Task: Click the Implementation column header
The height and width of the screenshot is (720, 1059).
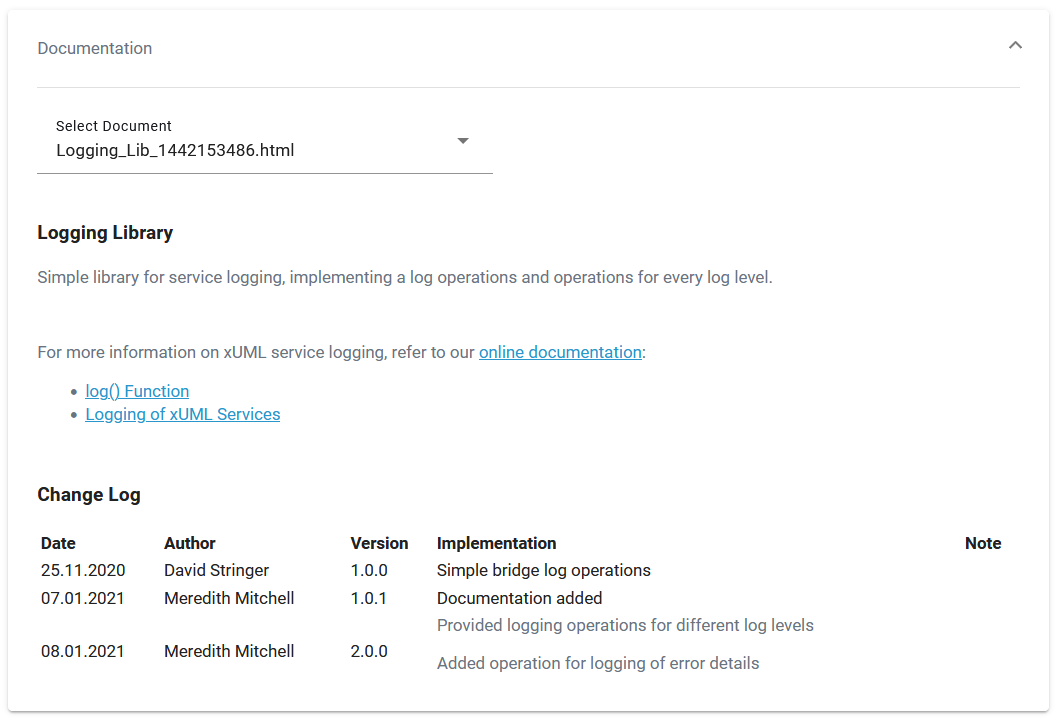Action: [x=496, y=543]
